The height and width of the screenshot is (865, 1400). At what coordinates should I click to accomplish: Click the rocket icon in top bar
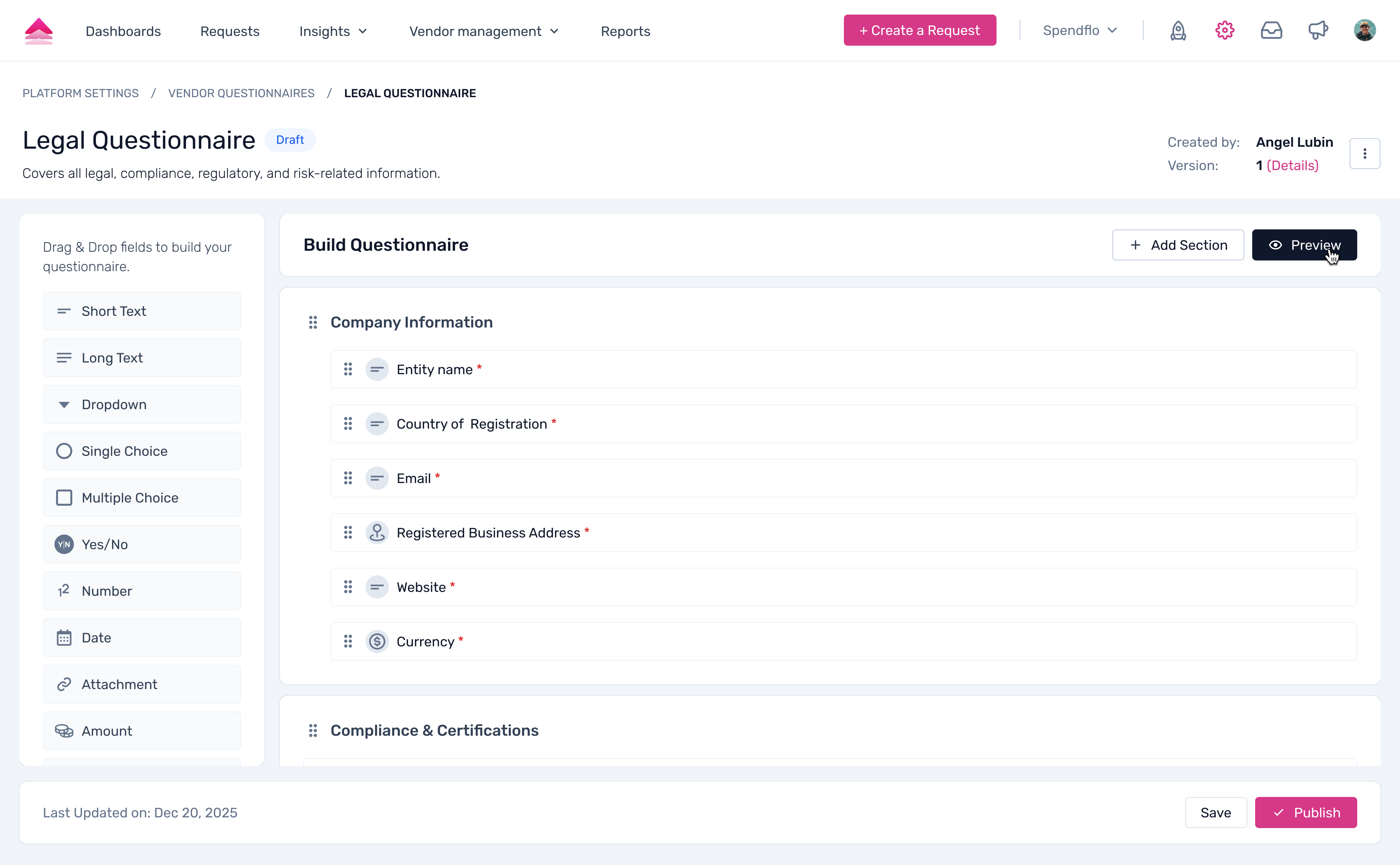(1178, 30)
